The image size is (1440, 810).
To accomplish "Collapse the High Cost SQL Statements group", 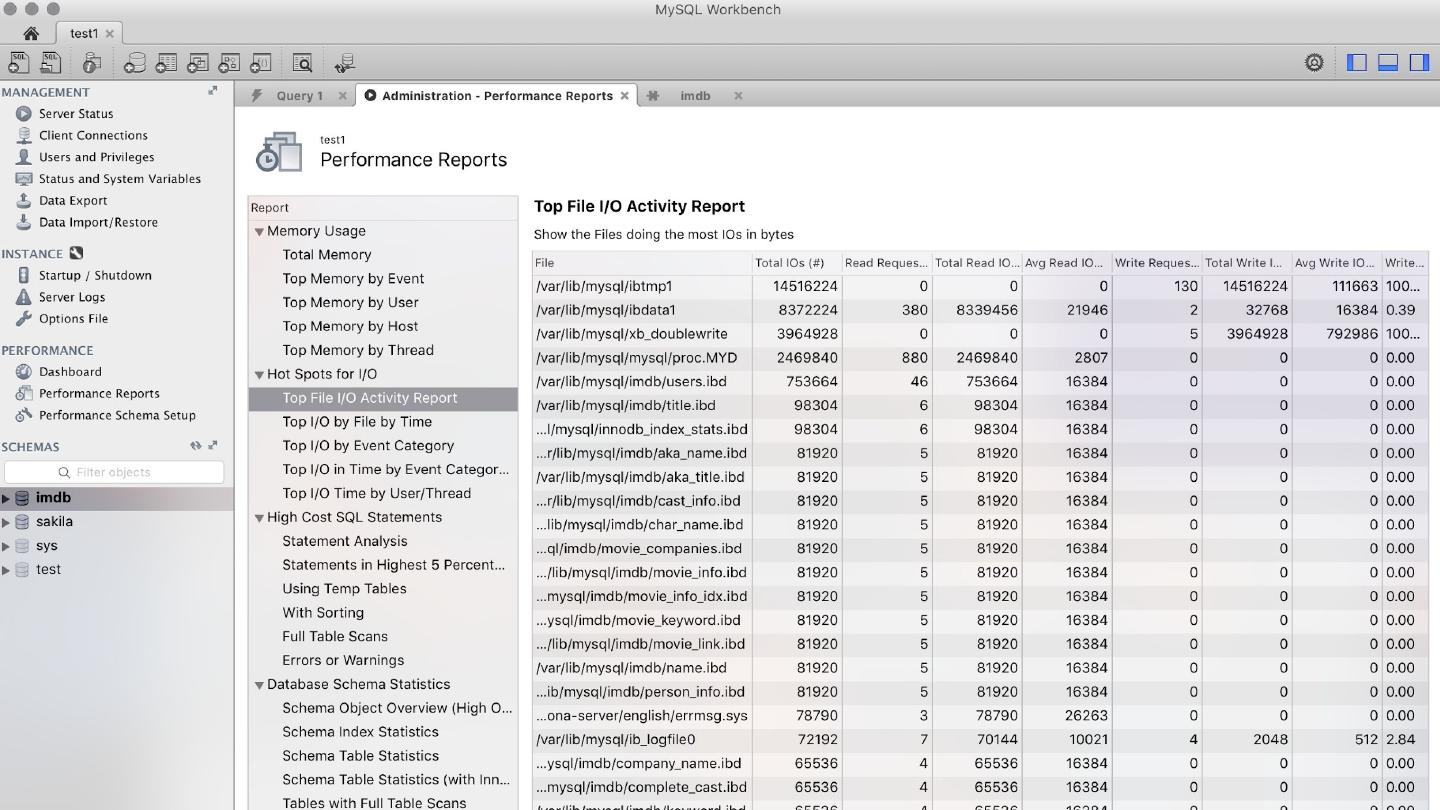I will pyautogui.click(x=259, y=518).
